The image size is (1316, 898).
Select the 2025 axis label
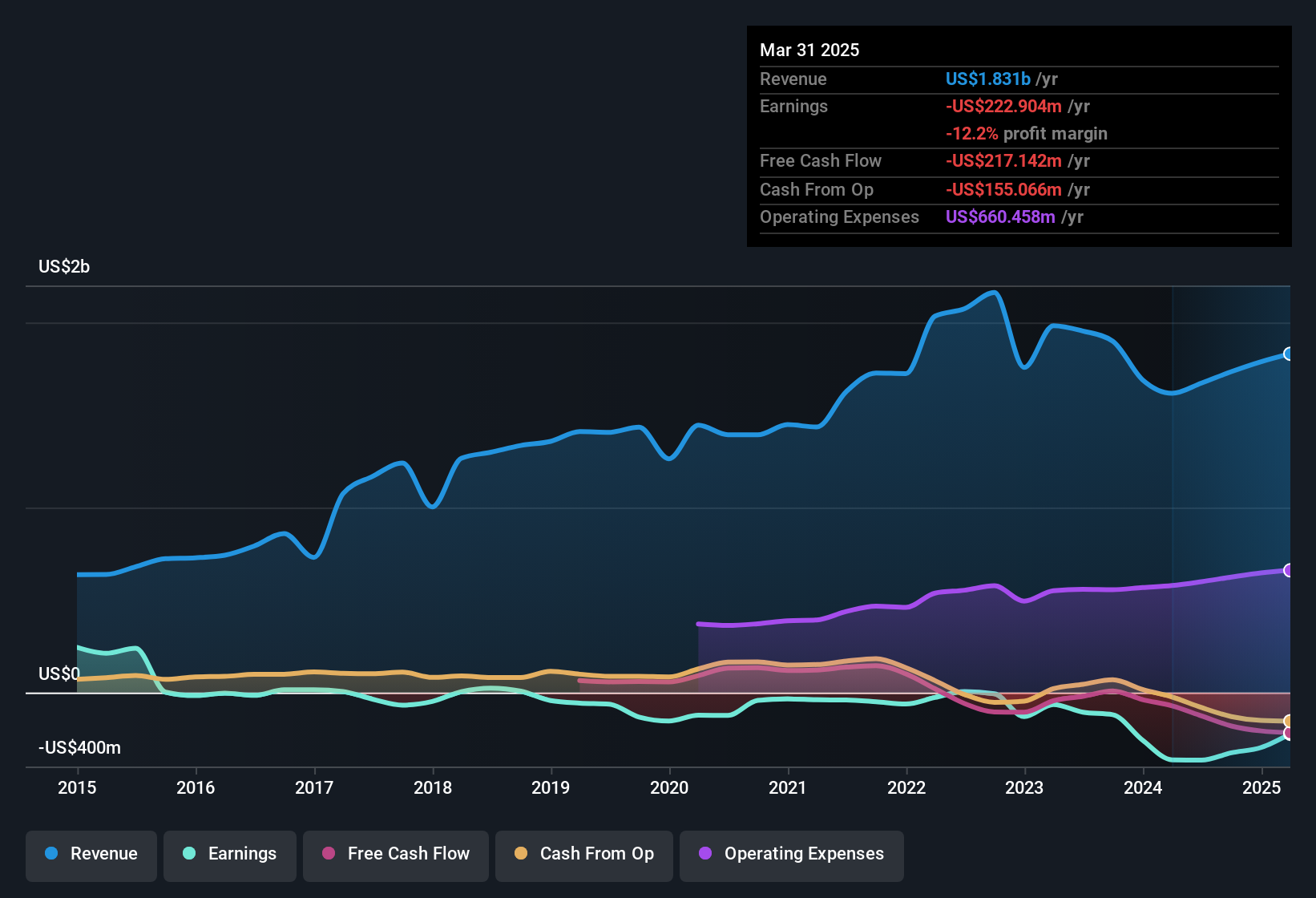tap(1262, 788)
